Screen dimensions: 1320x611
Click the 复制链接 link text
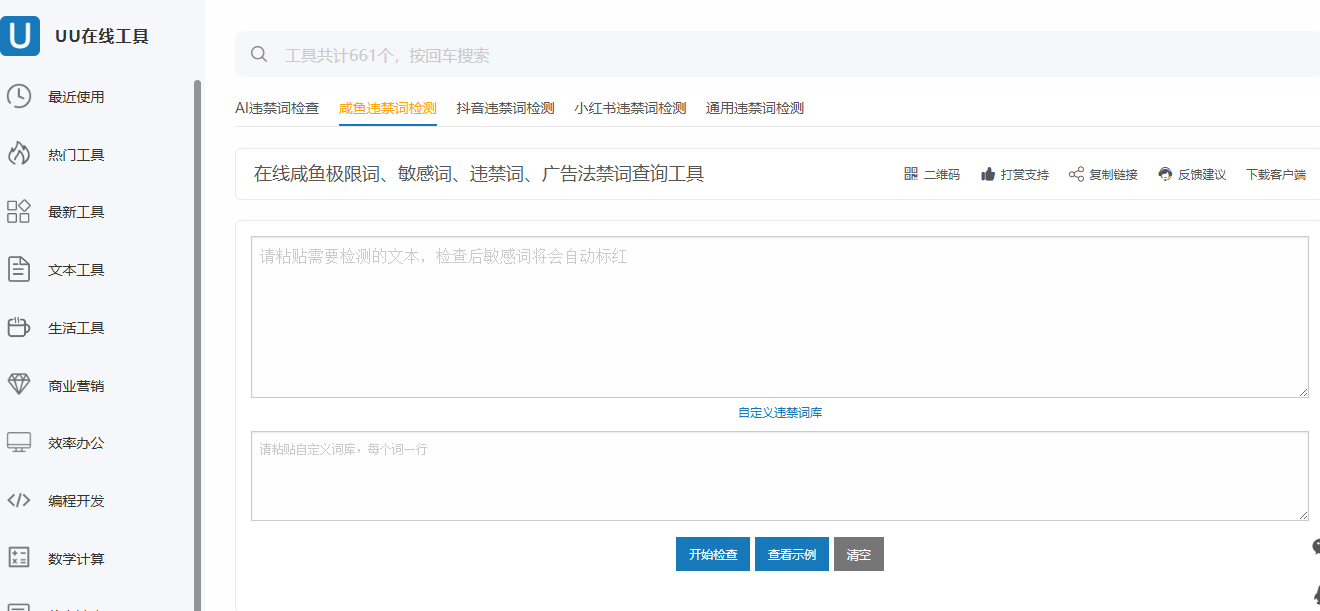1113,175
